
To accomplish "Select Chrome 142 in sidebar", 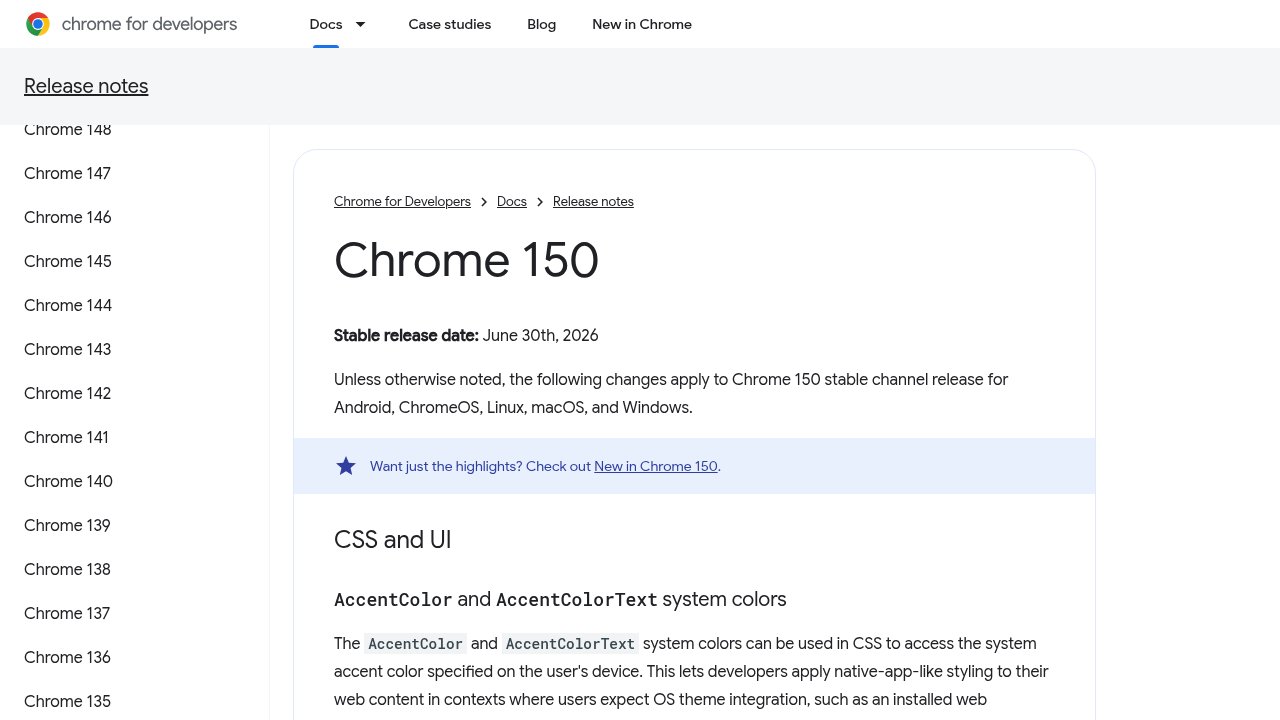I will tap(68, 393).
